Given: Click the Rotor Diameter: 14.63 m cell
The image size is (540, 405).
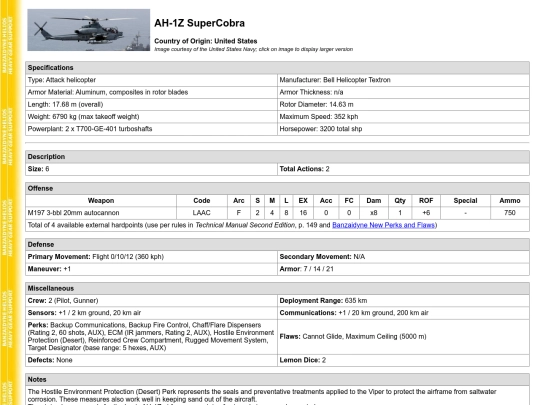Looking at the screenshot, I should (x=403, y=104).
